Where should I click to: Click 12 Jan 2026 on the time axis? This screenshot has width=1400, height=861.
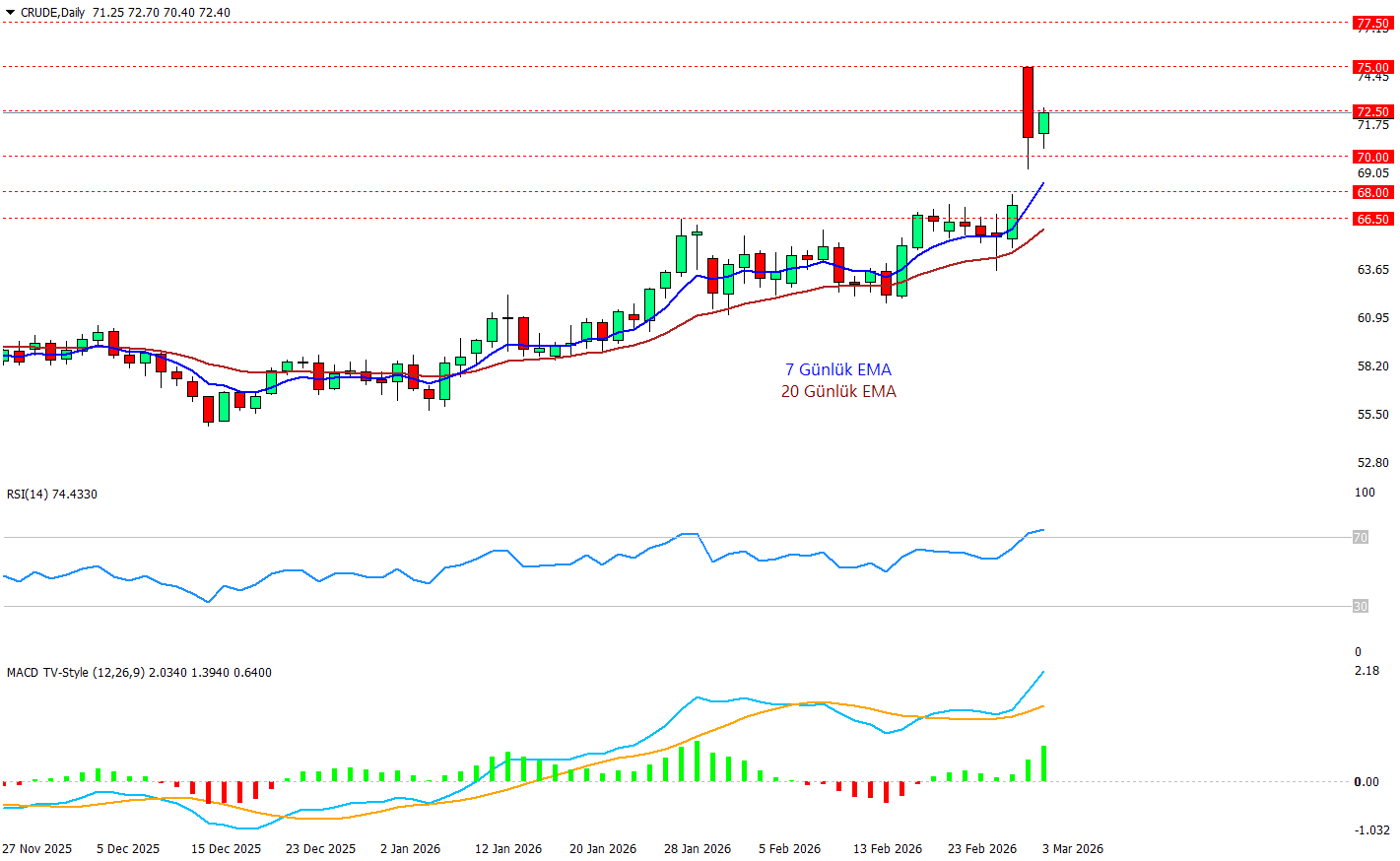pos(508,848)
